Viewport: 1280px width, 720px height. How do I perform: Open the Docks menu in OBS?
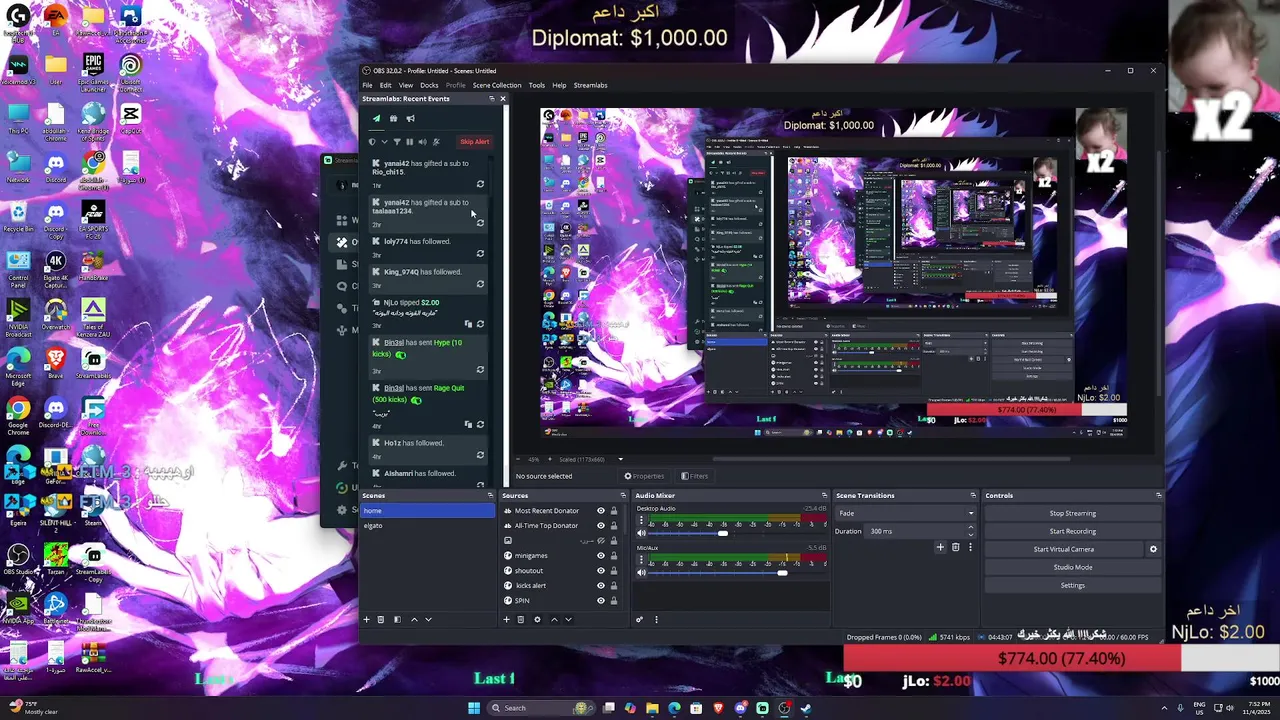429,85
